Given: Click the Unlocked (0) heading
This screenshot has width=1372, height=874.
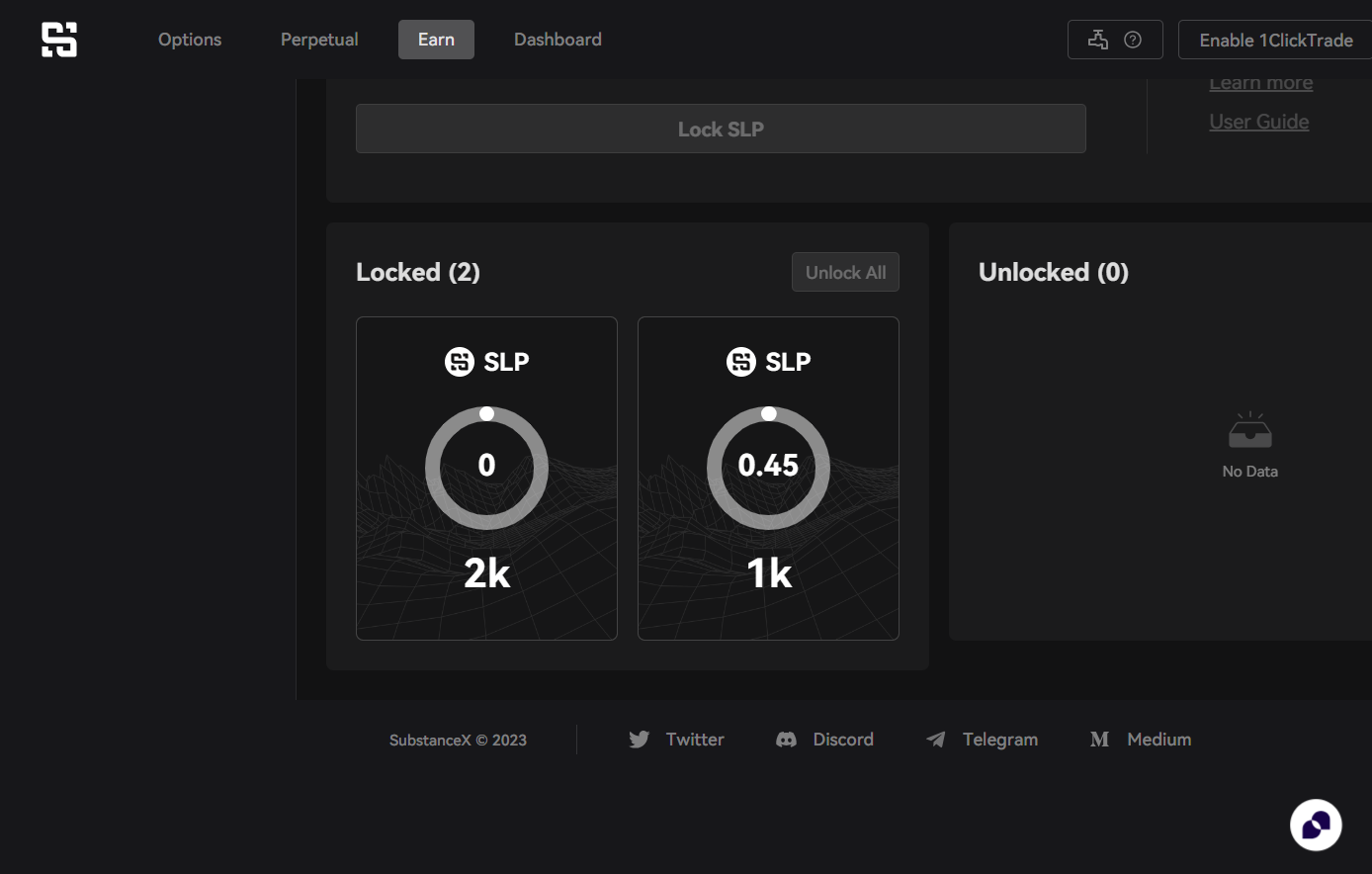Looking at the screenshot, I should [x=1054, y=272].
